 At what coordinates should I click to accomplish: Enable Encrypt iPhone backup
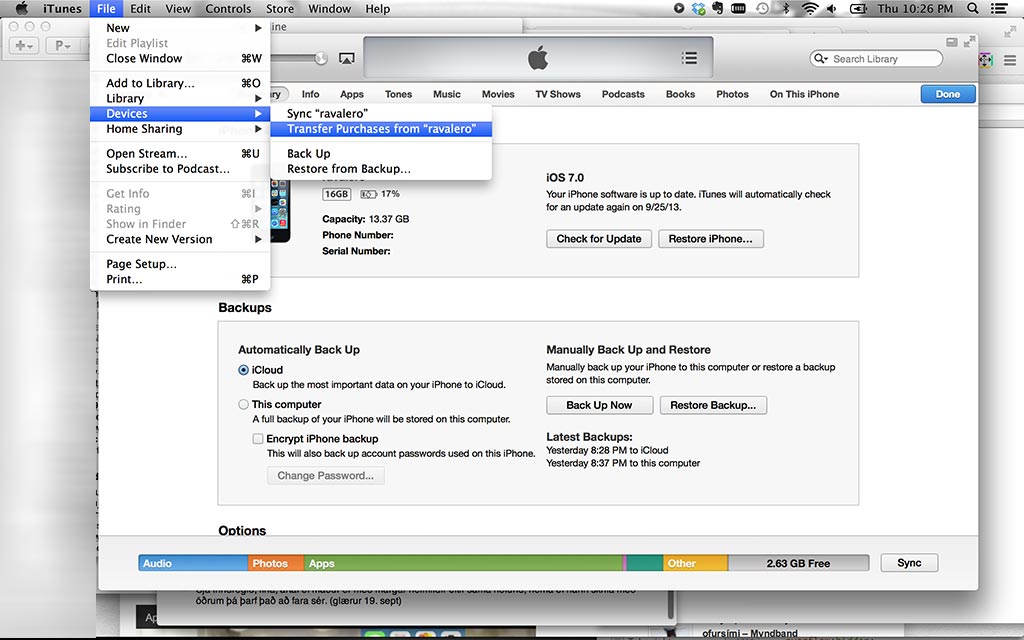pos(258,438)
